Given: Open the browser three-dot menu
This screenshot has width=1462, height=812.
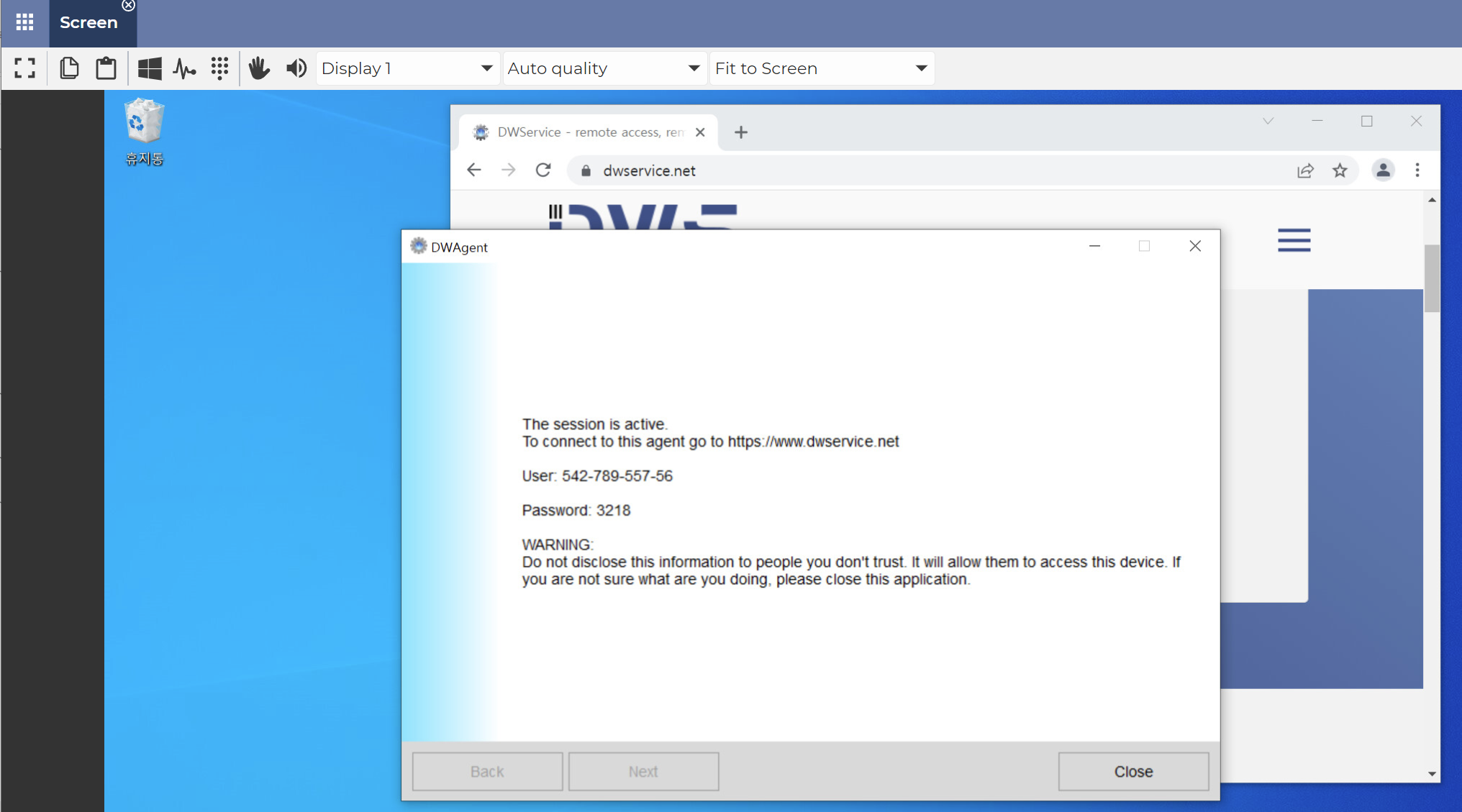Looking at the screenshot, I should tap(1417, 170).
